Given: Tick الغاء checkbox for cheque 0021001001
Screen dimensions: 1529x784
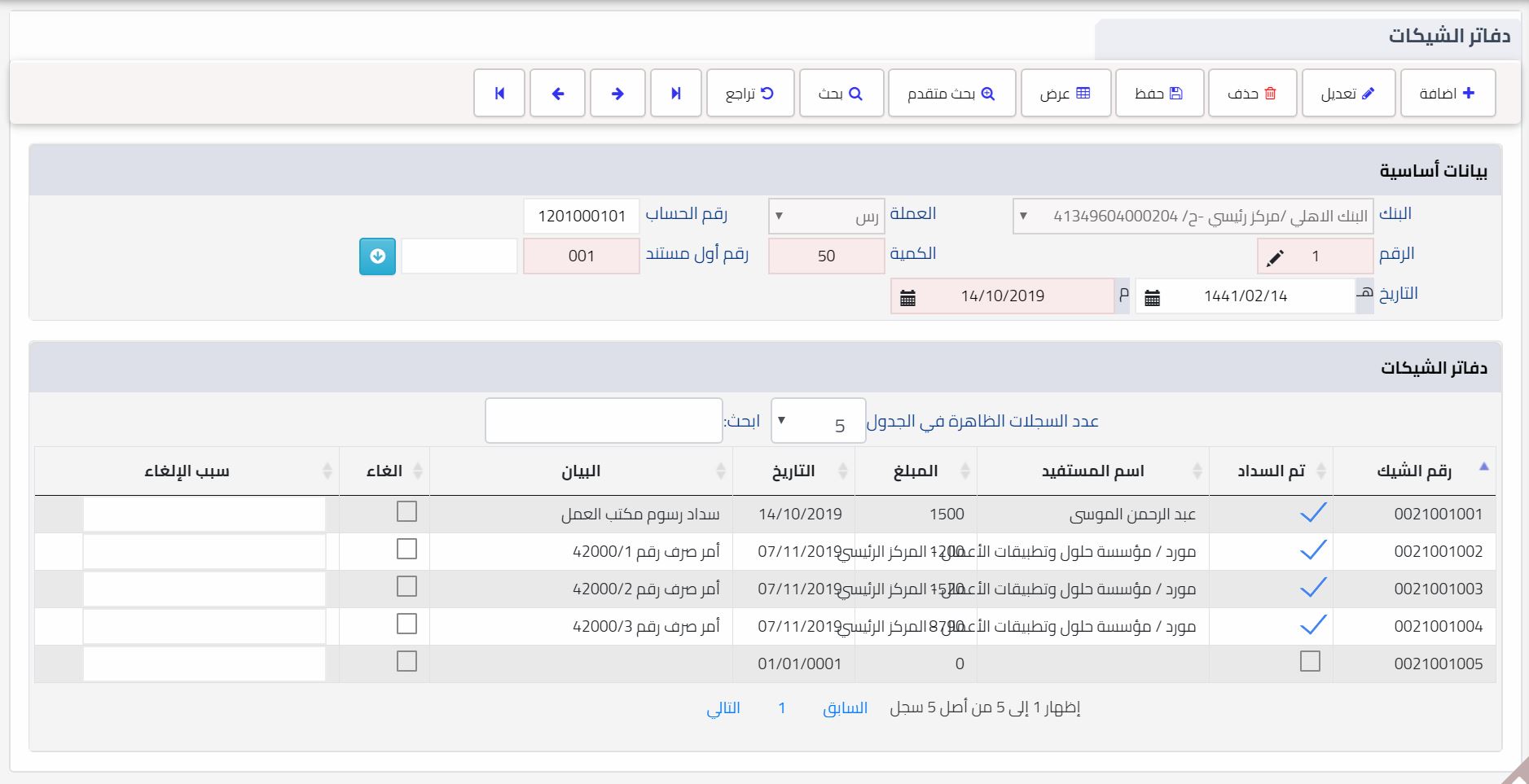Looking at the screenshot, I should tap(406, 512).
